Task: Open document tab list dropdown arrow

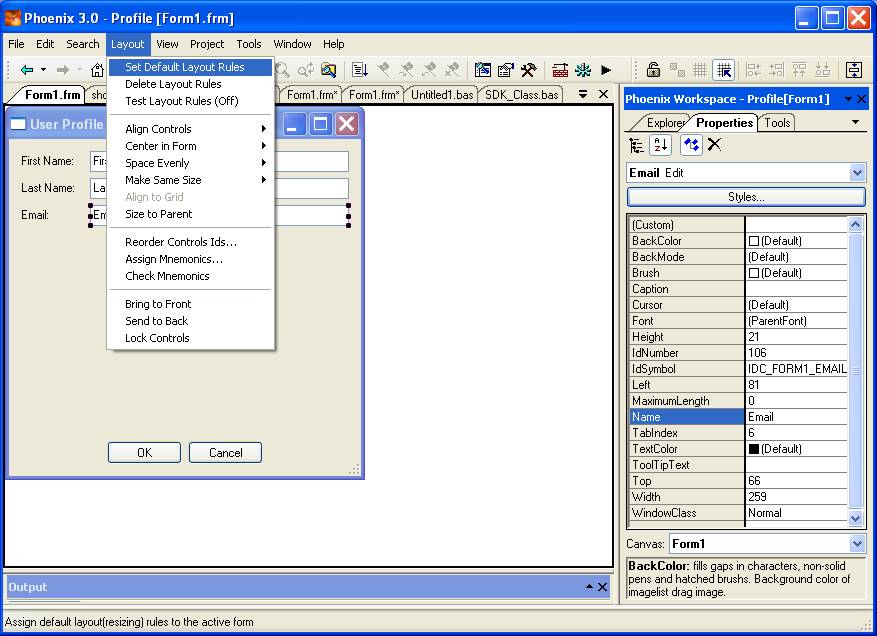Action: [x=582, y=94]
